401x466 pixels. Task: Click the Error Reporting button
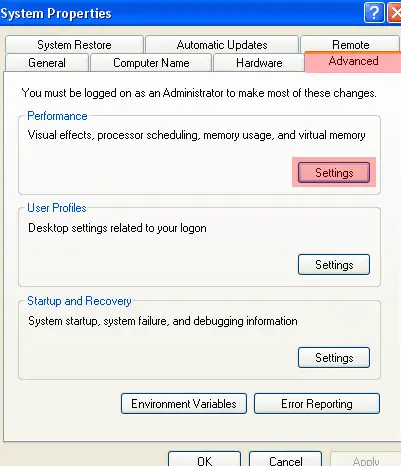point(317,404)
